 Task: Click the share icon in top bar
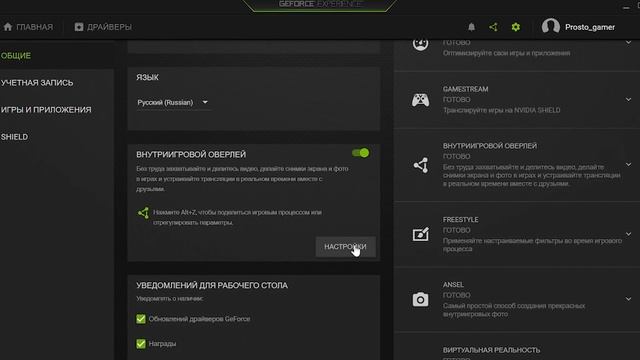493,27
